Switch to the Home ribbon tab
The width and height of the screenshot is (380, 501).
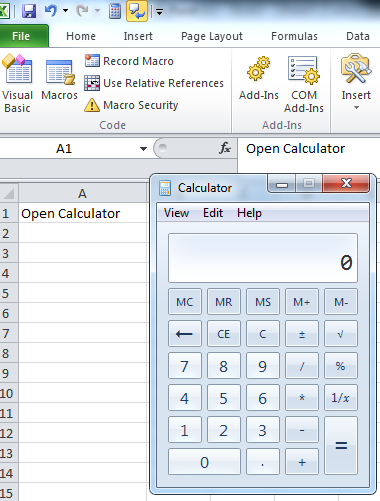(x=81, y=36)
